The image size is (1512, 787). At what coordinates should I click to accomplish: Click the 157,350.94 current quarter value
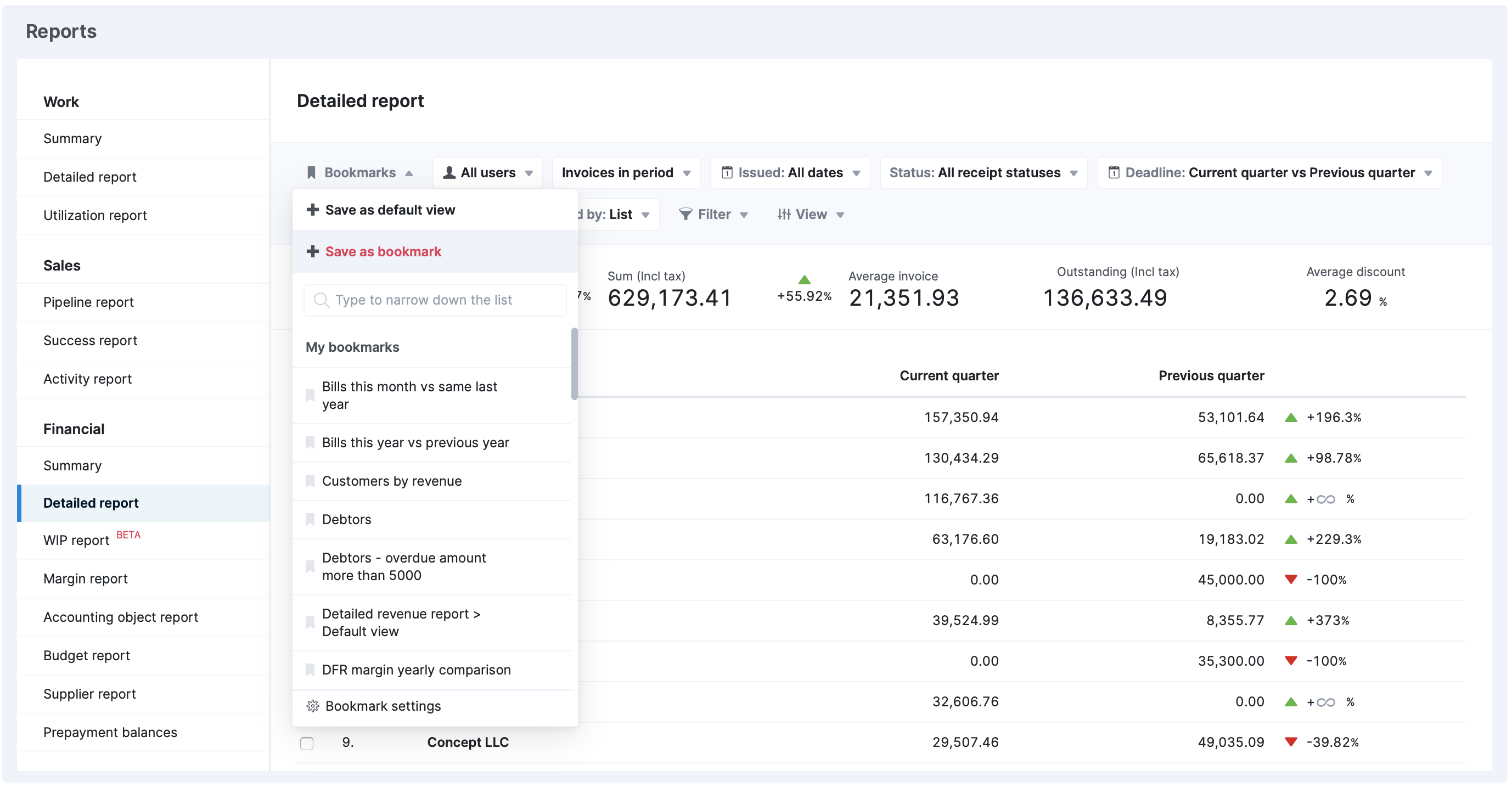[x=961, y=417]
